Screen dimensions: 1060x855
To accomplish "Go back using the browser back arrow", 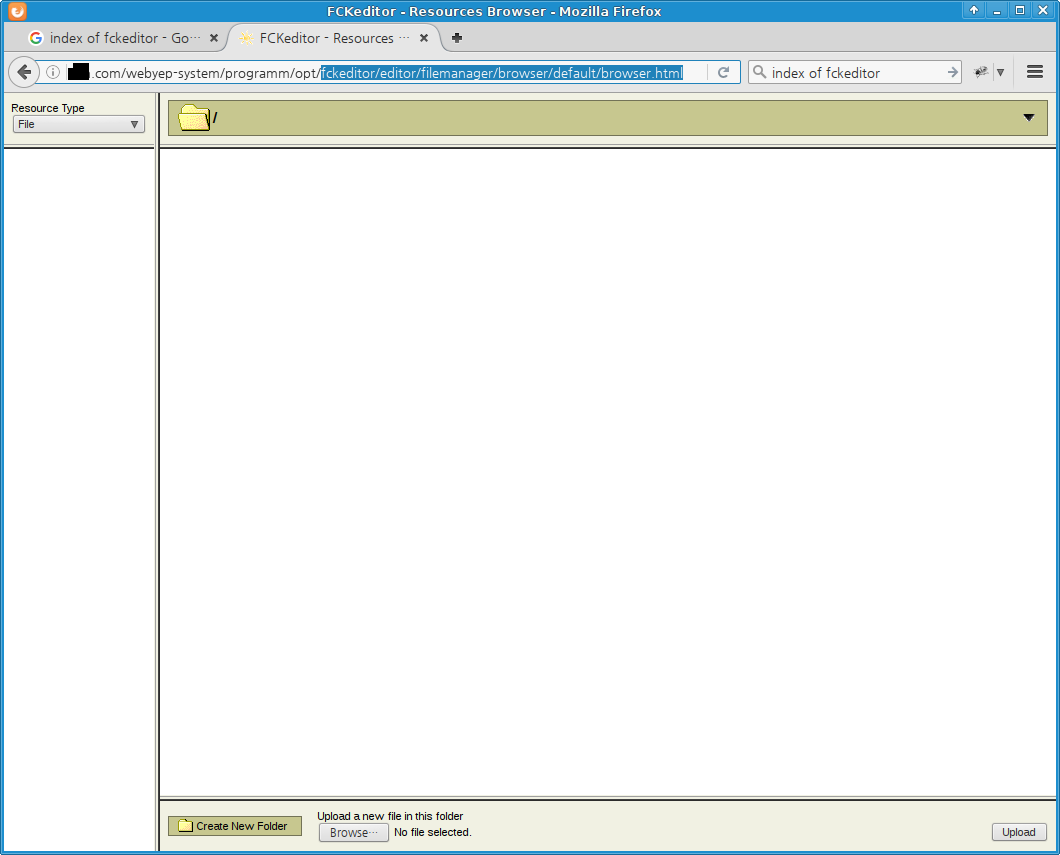I will click(24, 72).
